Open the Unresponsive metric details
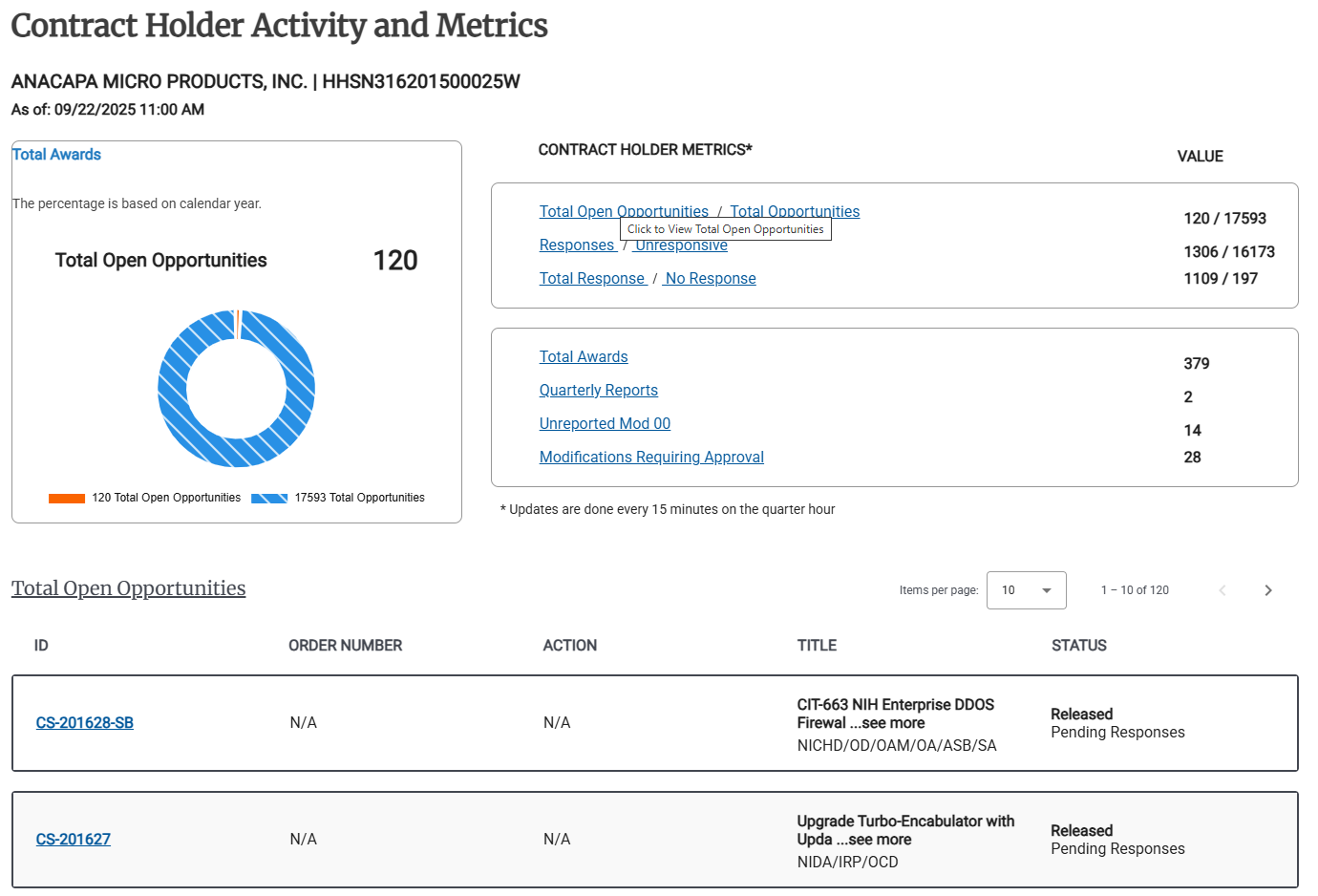The width and height of the screenshot is (1318, 896). [x=679, y=245]
